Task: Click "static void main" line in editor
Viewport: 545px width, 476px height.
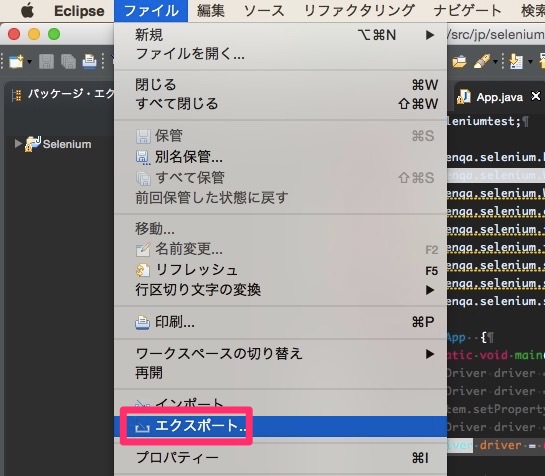Action: coord(496,355)
